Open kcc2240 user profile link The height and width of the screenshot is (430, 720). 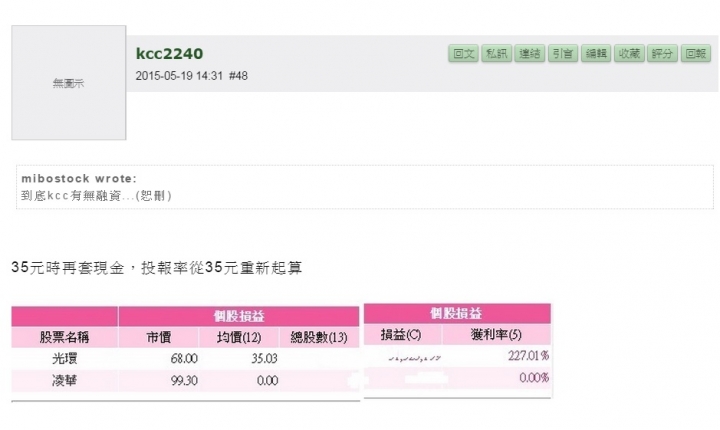[169, 54]
